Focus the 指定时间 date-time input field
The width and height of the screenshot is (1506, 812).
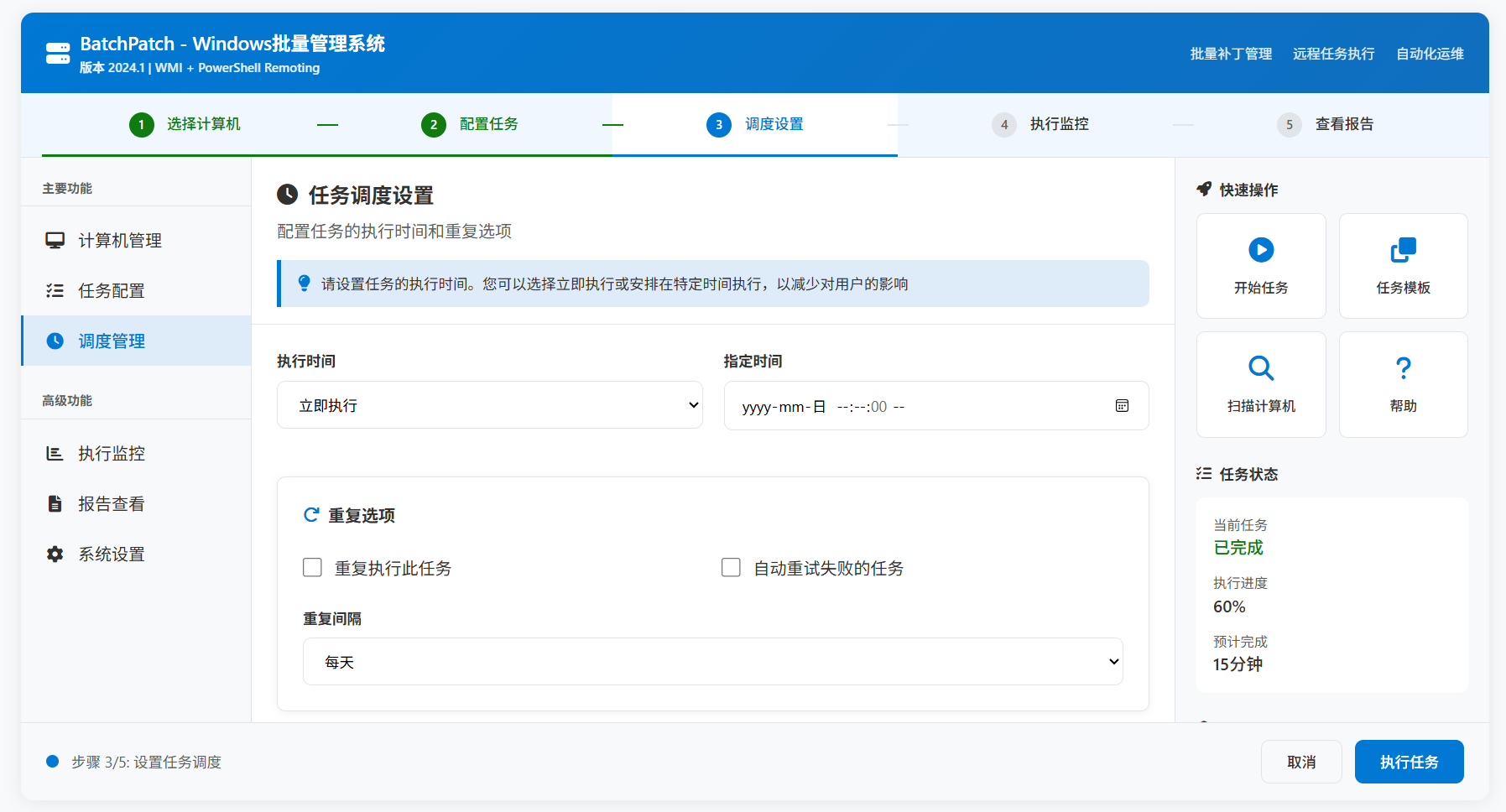pyautogui.click(x=936, y=406)
